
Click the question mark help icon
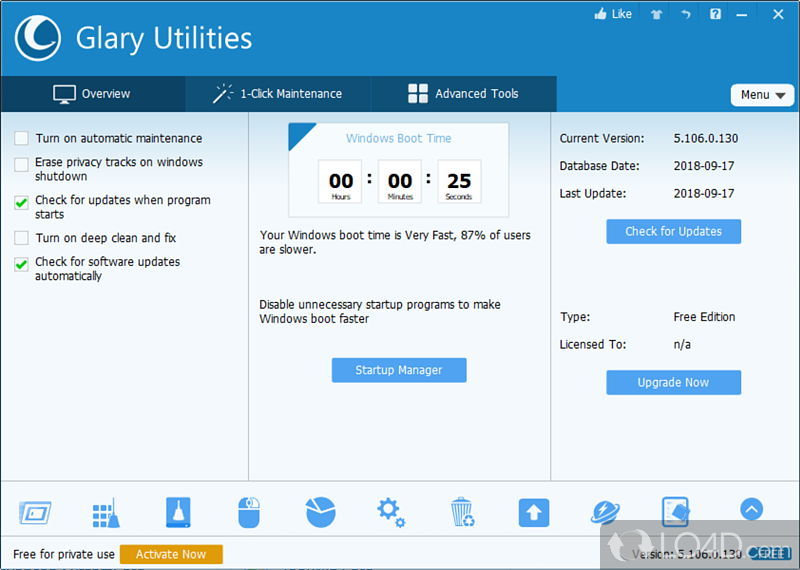(715, 14)
